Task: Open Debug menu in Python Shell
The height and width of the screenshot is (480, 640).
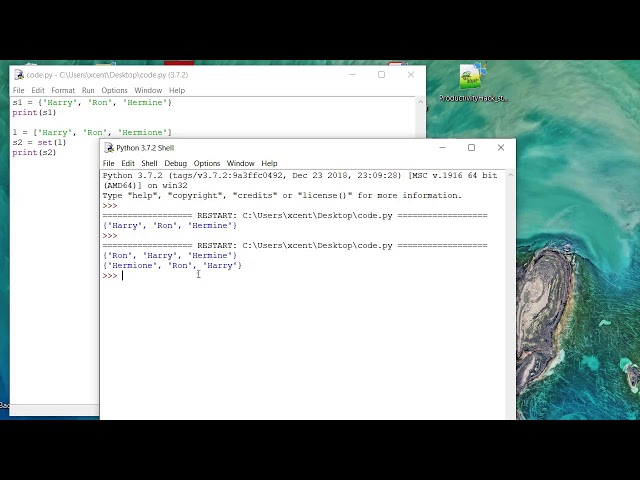Action: click(x=176, y=163)
